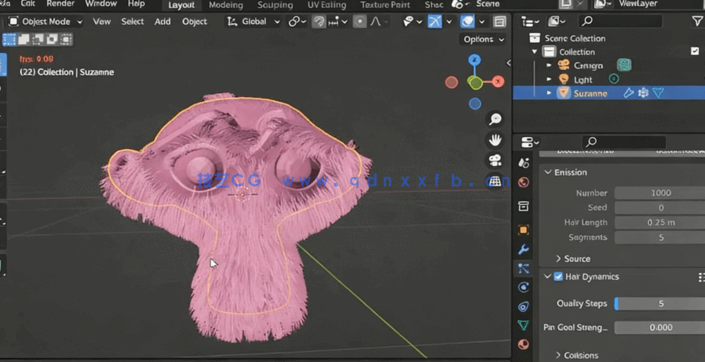Click the camera data icon beside Camera
Image resolution: width=705 pixels, height=362 pixels.
(x=624, y=65)
